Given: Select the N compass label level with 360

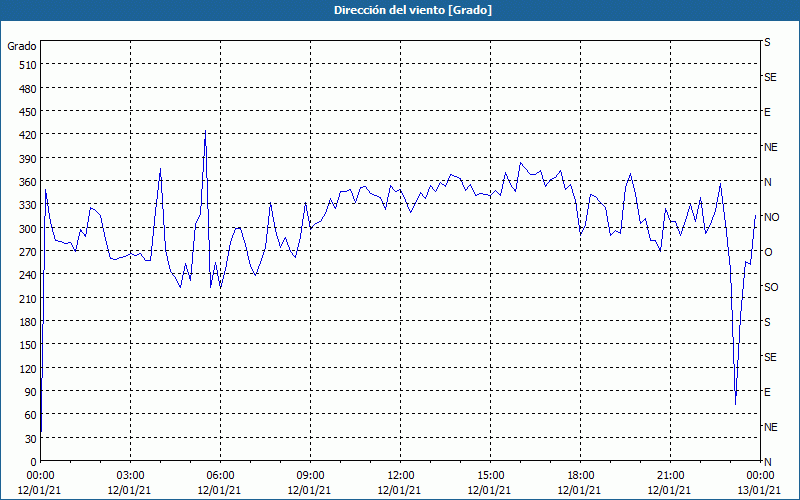Looking at the screenshot, I should (767, 182).
